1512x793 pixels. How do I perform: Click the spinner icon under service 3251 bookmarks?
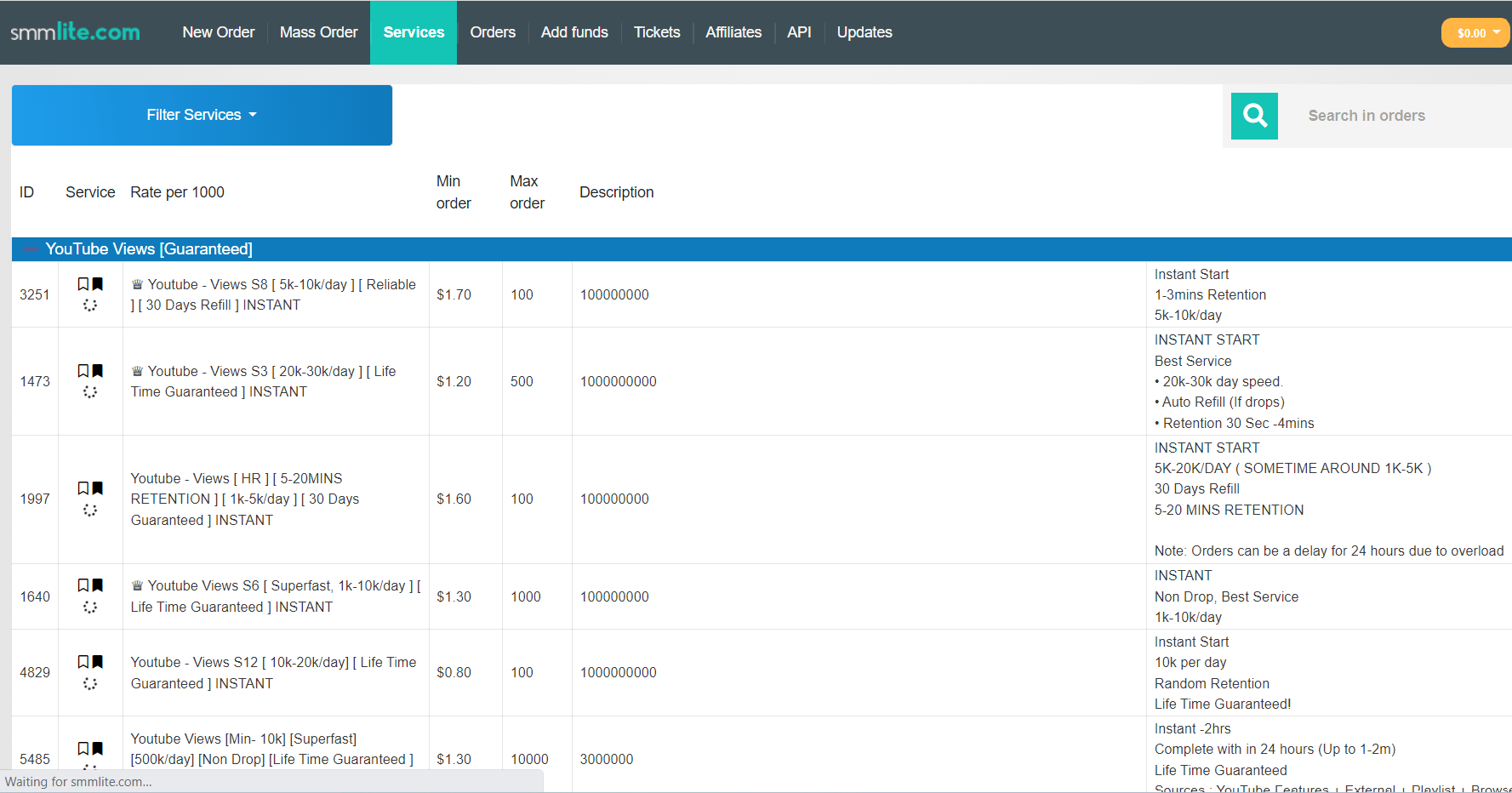coord(90,305)
